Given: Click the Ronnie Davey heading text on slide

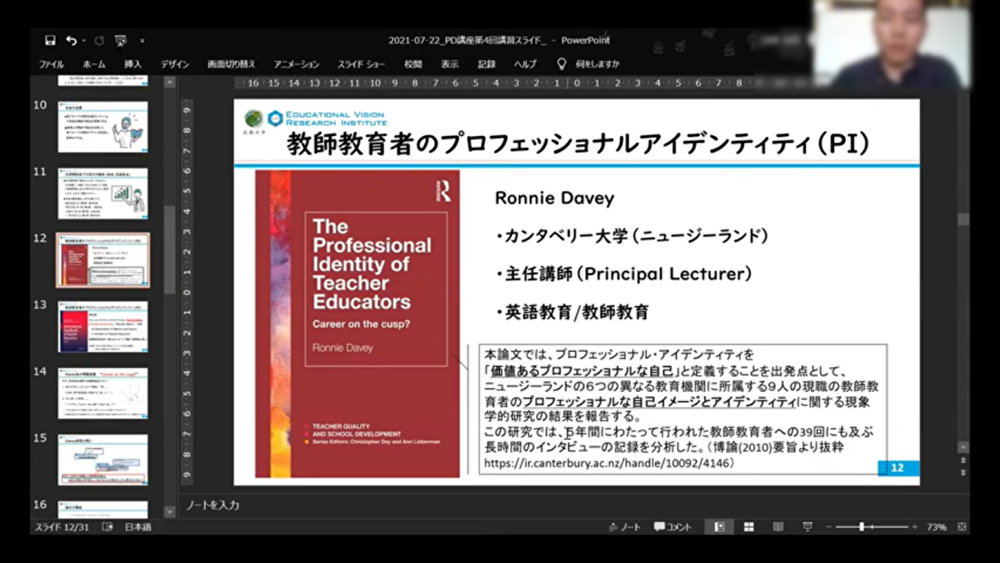Looking at the screenshot, I should (x=554, y=198).
